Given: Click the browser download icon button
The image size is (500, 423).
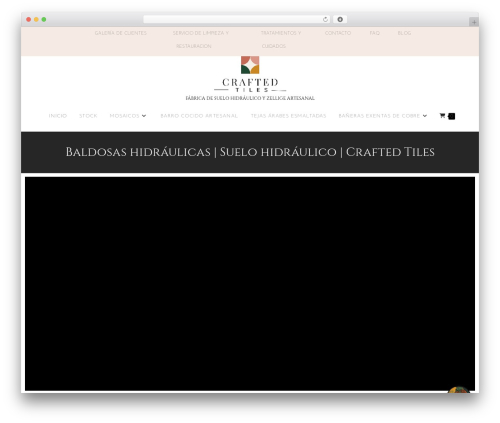Looking at the screenshot, I should 340,20.
